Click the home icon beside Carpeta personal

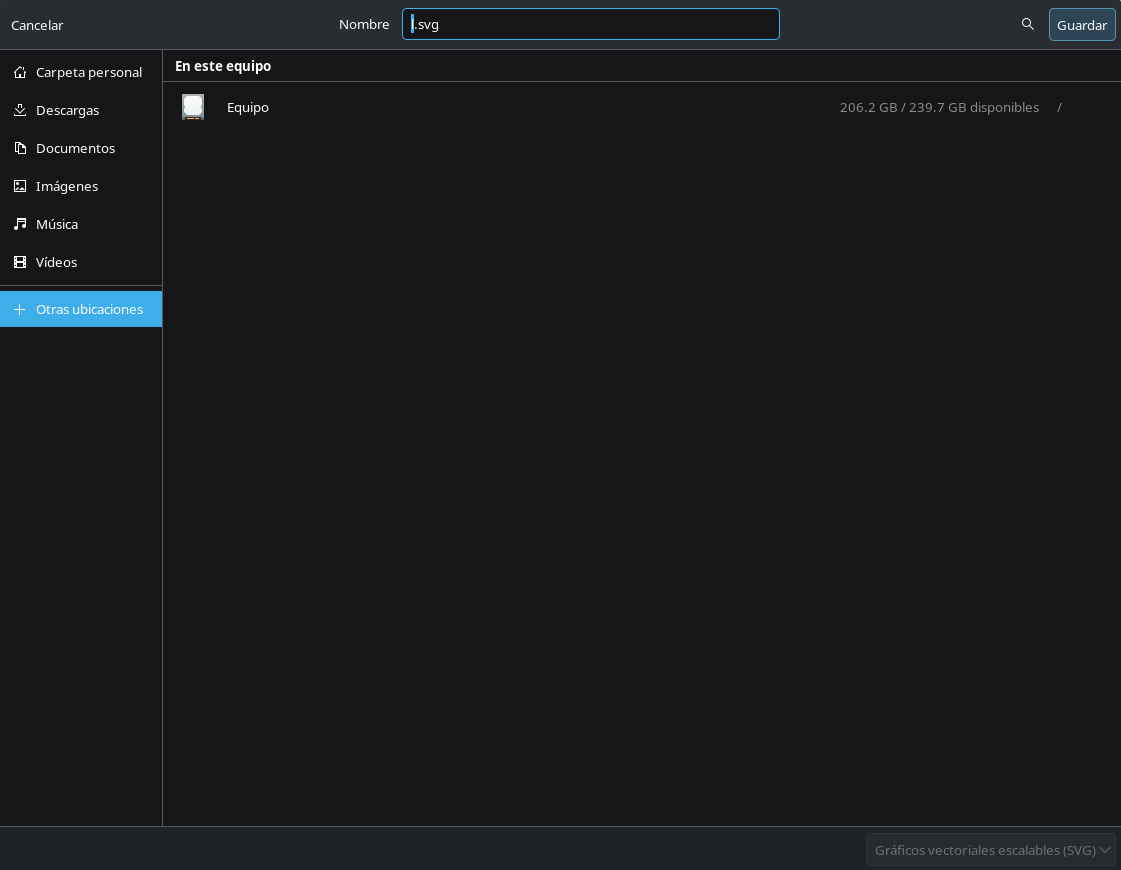pyautogui.click(x=20, y=72)
